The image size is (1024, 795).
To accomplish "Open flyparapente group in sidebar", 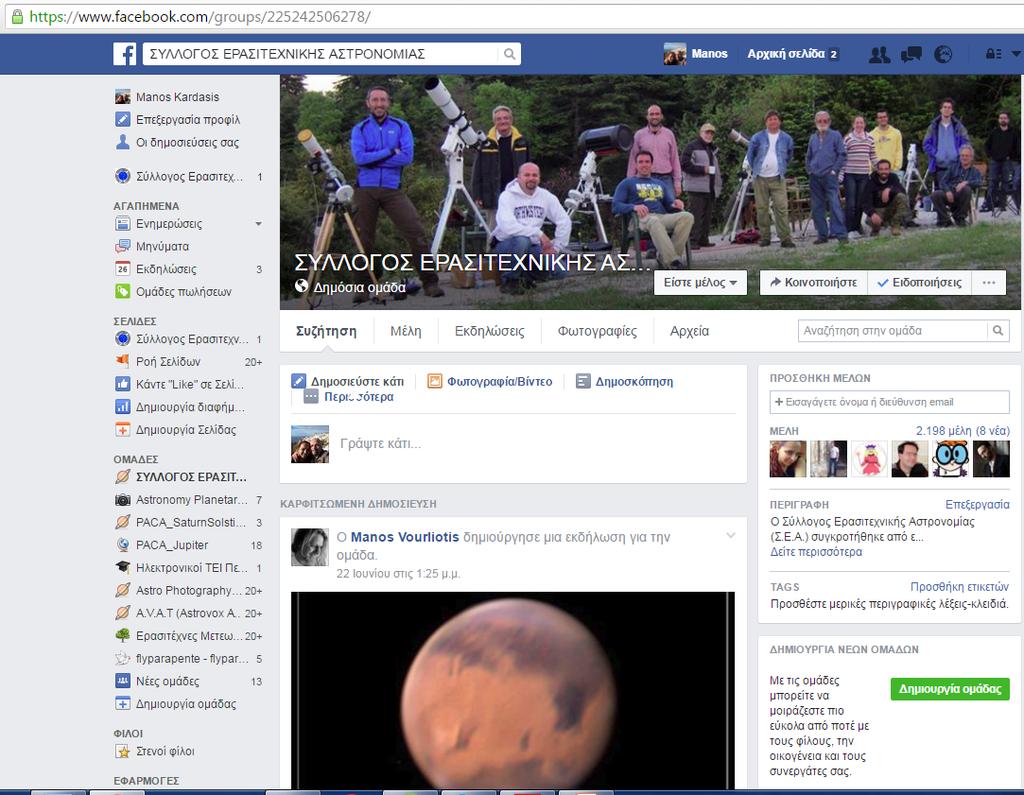I will coord(189,658).
